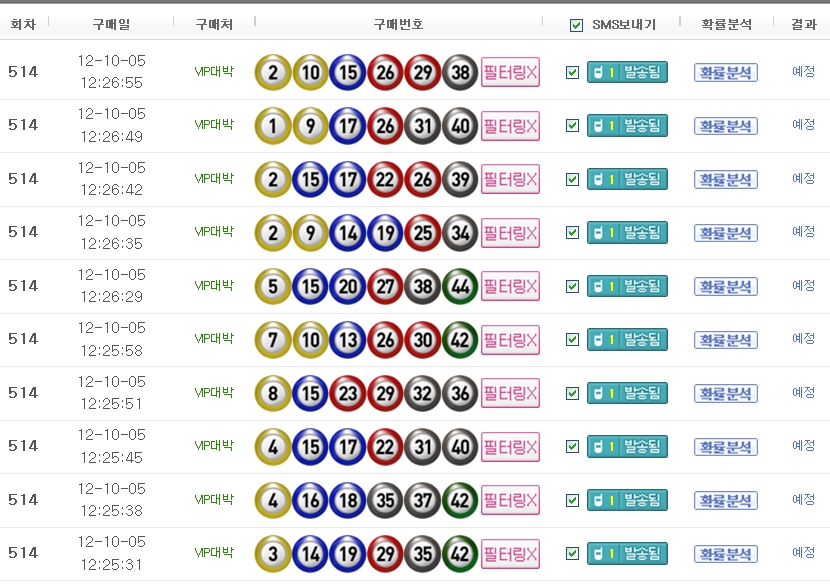Screen dimensions: 830x584
Task: Click the 구매일 column header
Action: pyautogui.click(x=111, y=24)
